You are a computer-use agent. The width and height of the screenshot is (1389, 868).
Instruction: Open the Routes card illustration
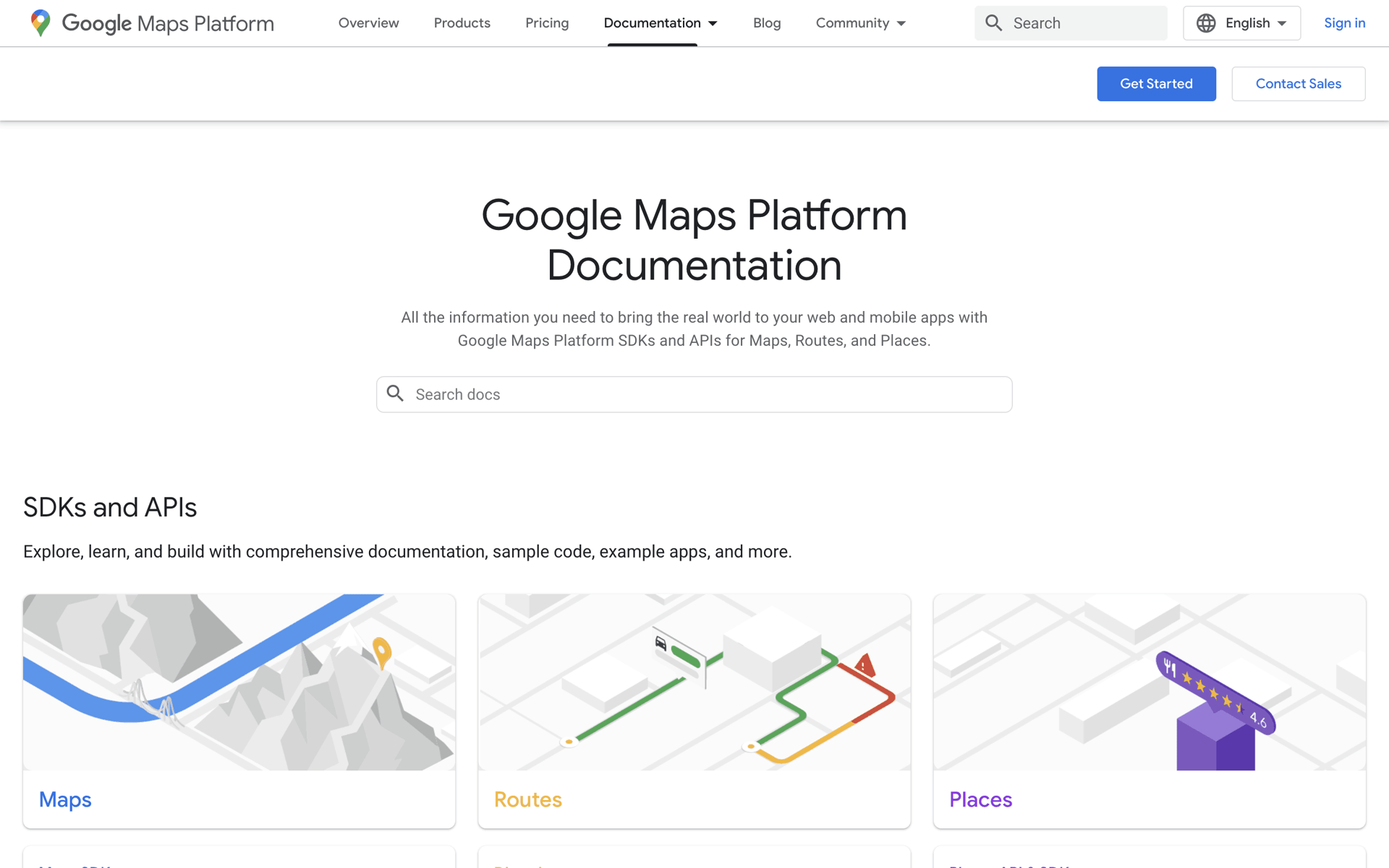pyautogui.click(x=694, y=682)
